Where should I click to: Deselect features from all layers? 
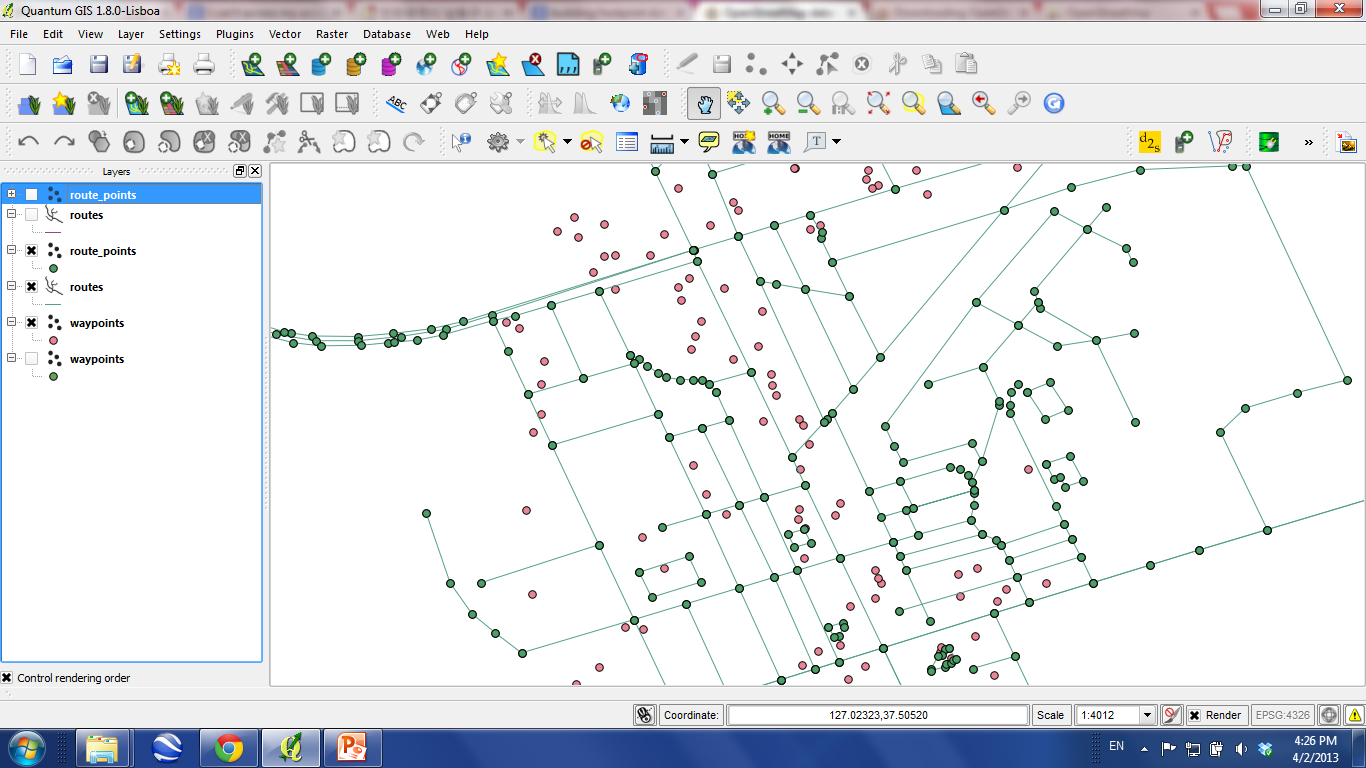coord(592,142)
